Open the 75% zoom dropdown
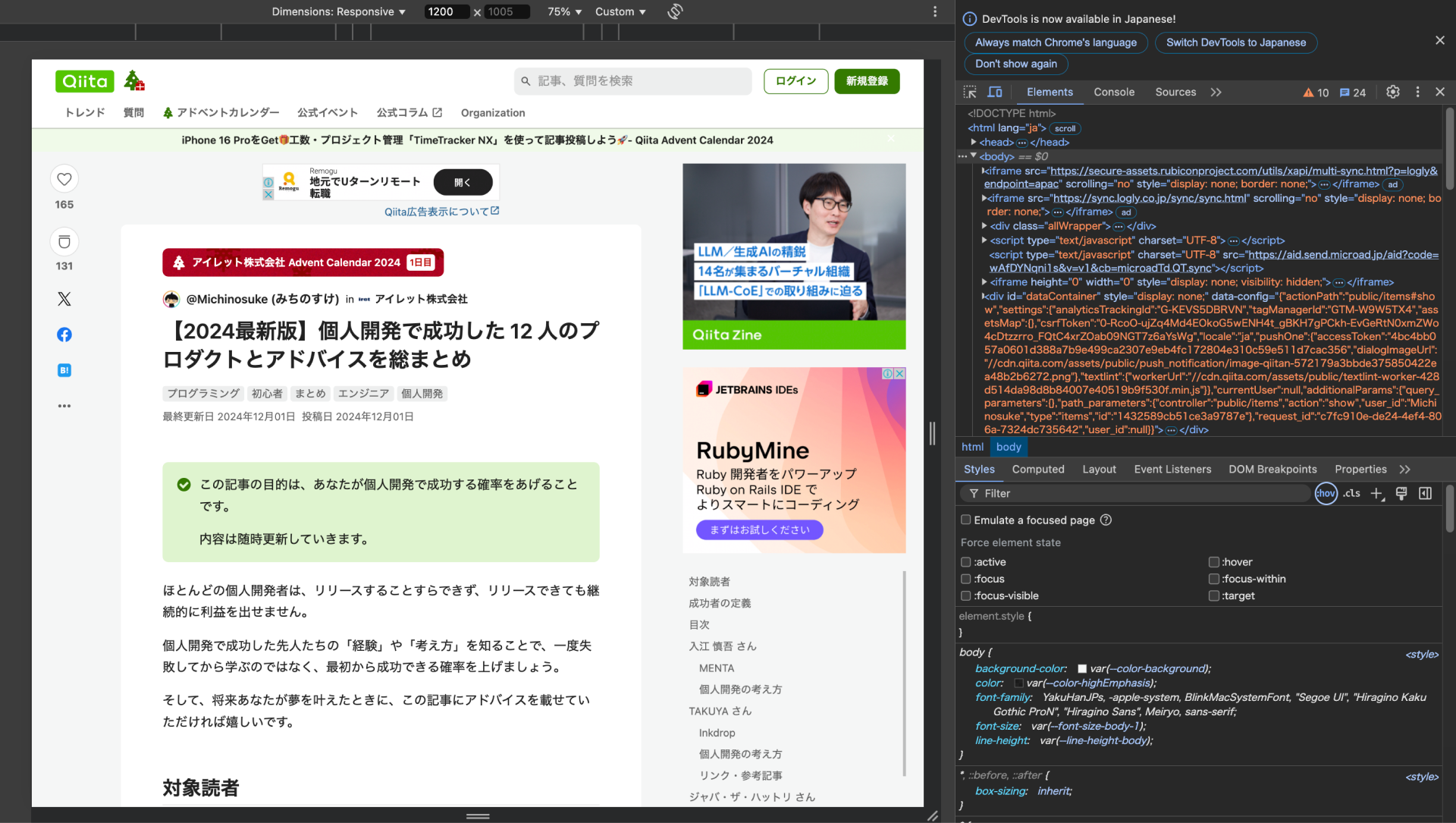This screenshot has width=1456, height=823. (563, 11)
